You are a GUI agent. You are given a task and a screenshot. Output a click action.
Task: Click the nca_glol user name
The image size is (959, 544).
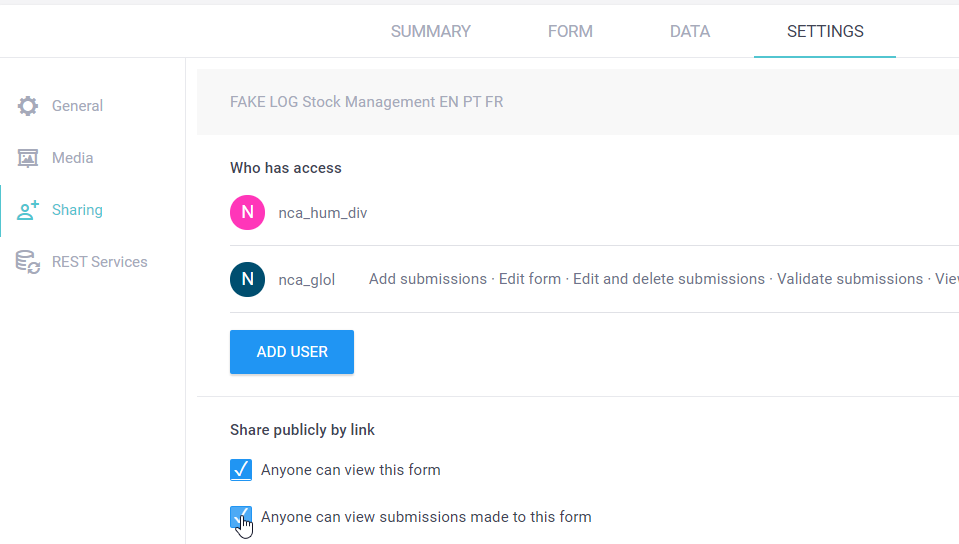306,280
